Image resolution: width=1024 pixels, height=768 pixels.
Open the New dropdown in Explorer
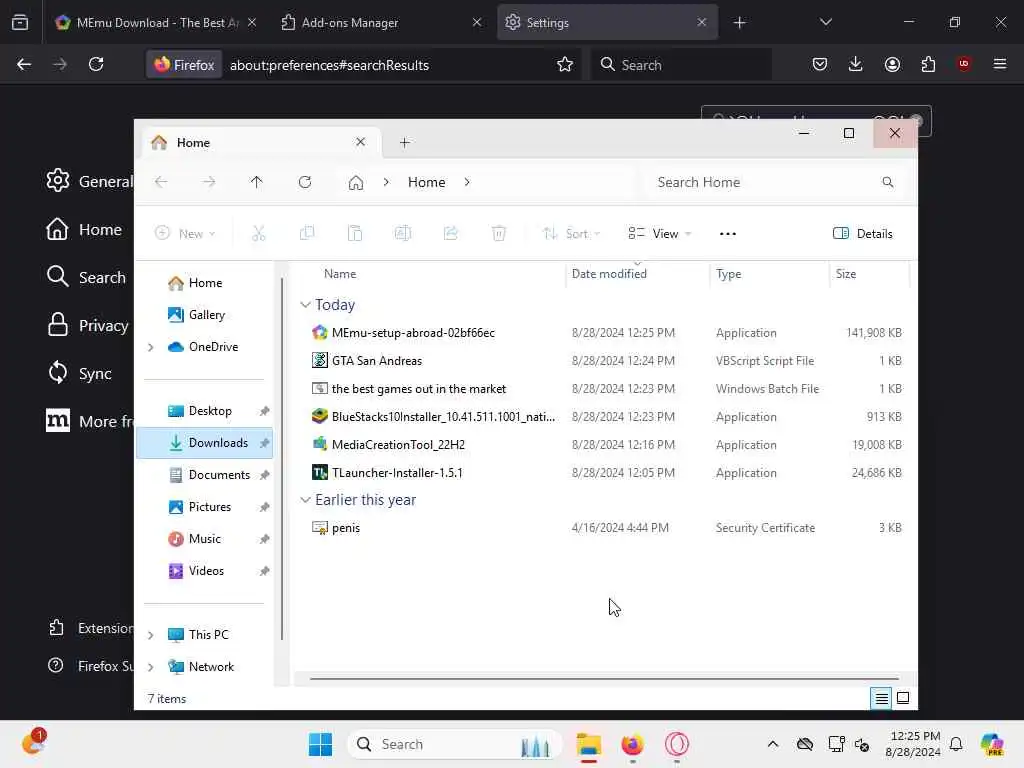click(185, 234)
